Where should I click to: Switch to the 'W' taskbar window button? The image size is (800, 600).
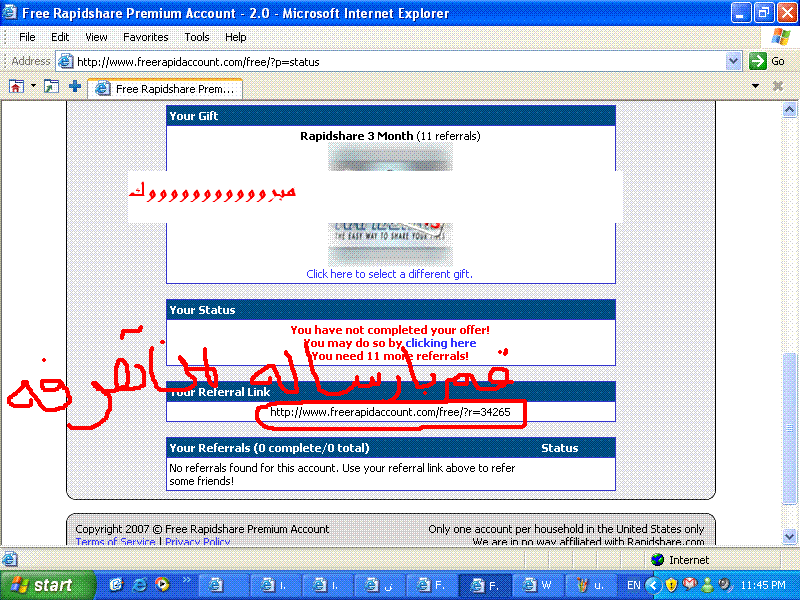tap(536, 585)
